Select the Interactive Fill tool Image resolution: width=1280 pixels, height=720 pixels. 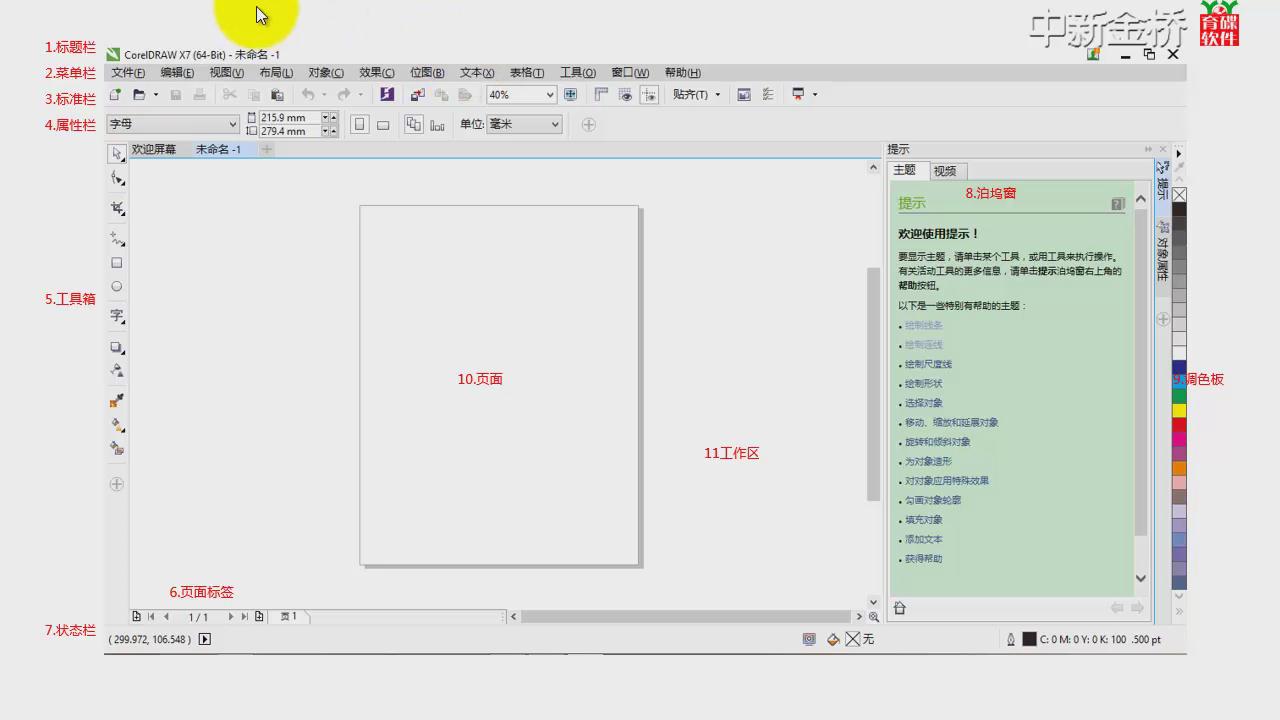[117, 425]
